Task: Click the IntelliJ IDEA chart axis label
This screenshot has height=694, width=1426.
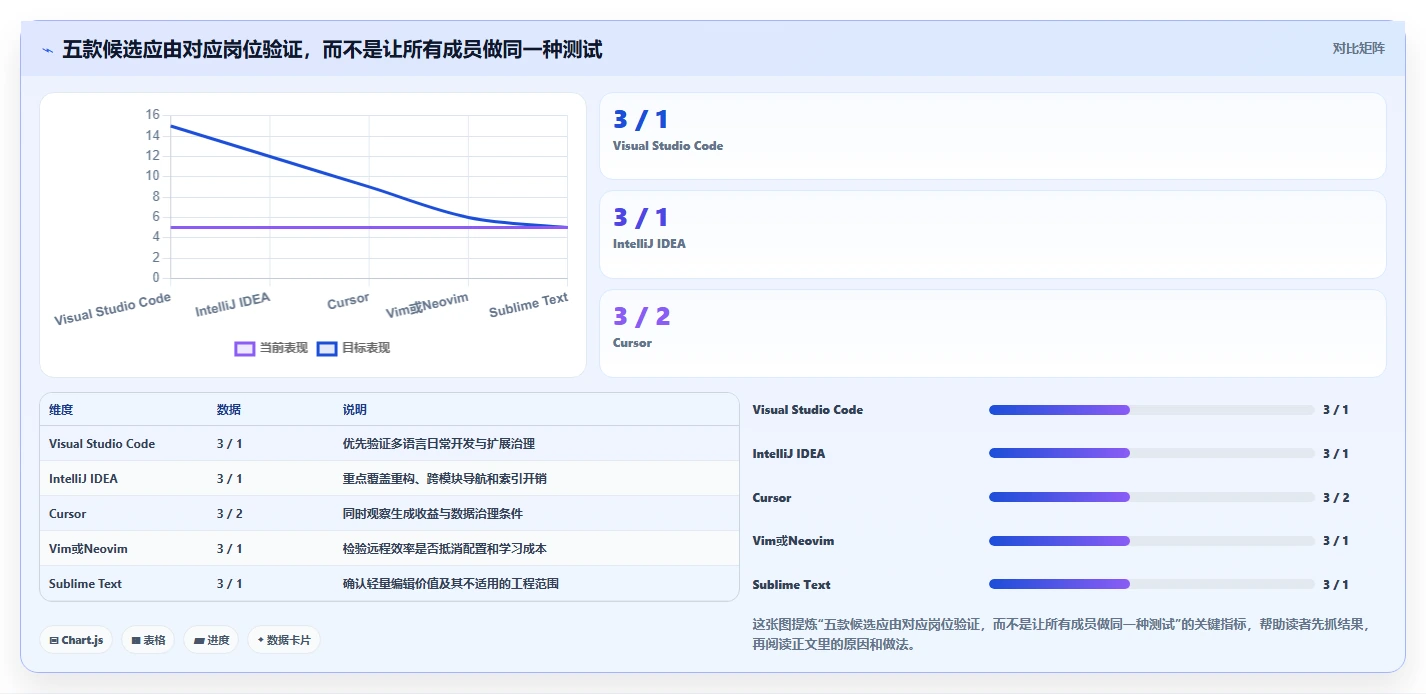Action: (x=233, y=304)
